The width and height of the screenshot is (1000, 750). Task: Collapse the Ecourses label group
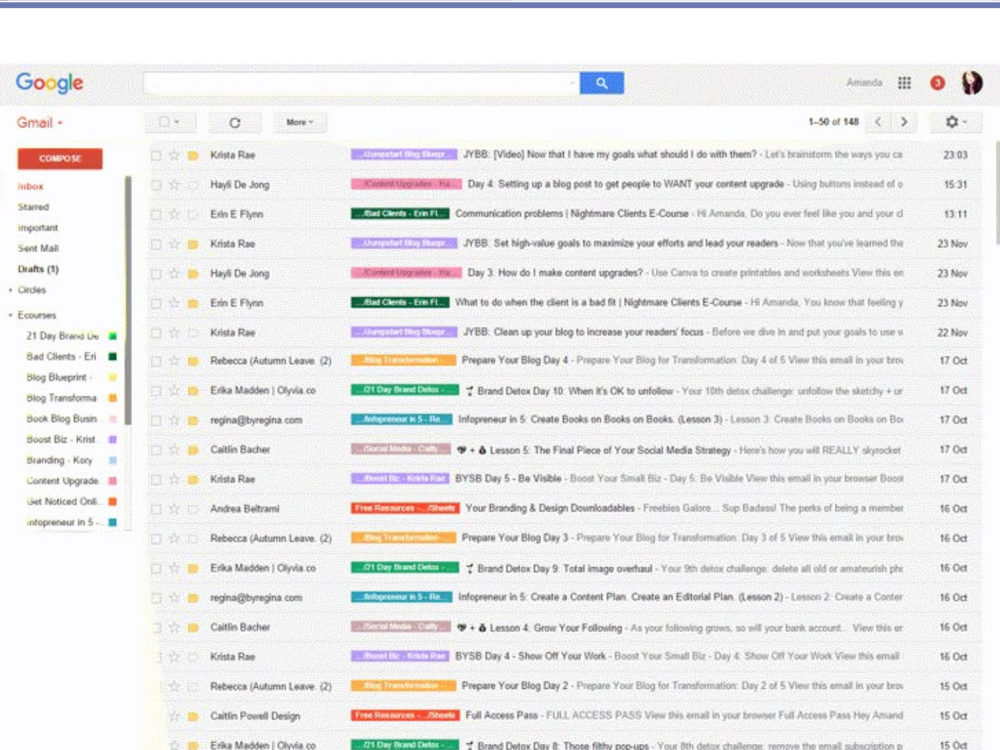[x=11, y=315]
